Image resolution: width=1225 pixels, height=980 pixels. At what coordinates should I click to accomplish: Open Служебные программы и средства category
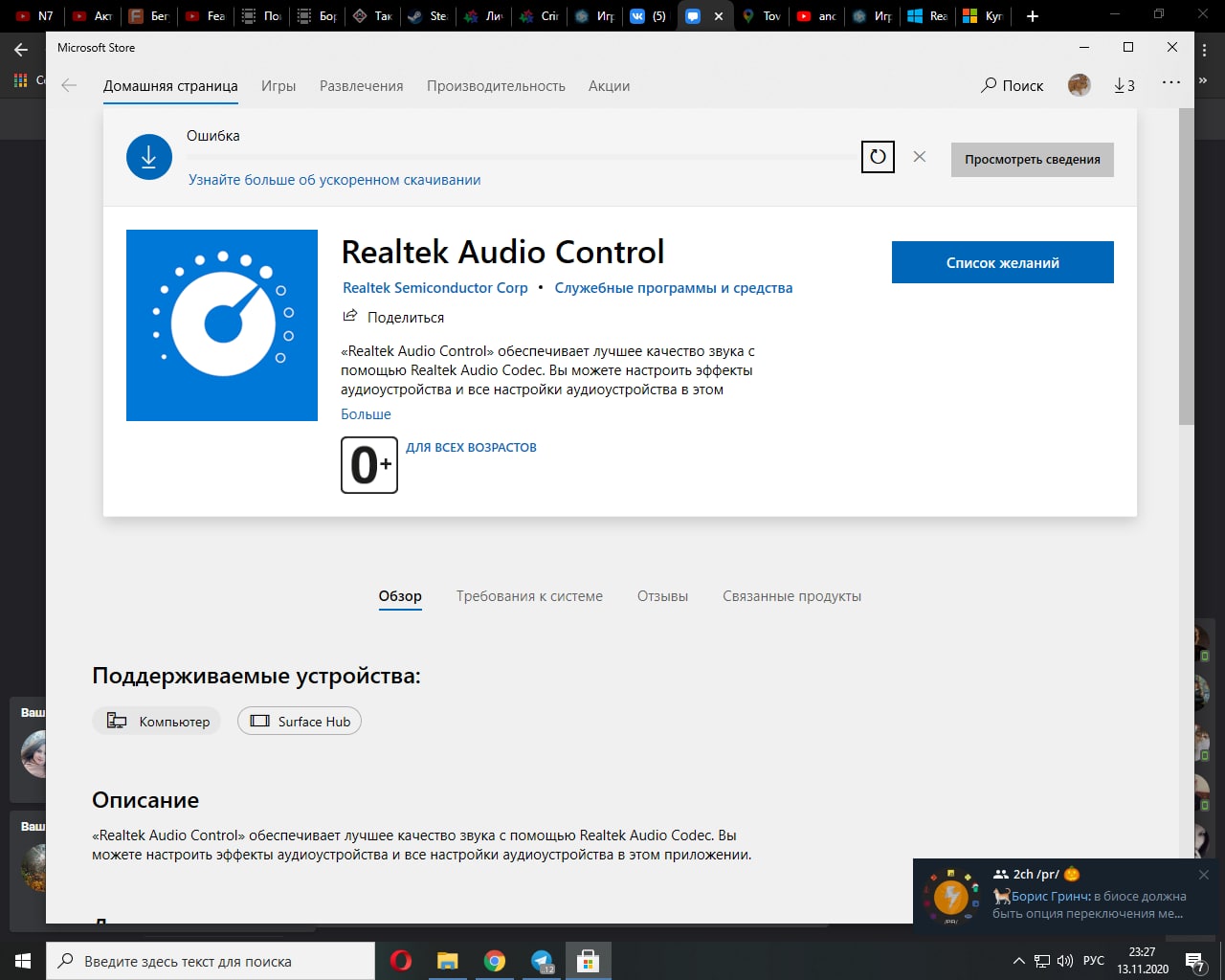(674, 288)
